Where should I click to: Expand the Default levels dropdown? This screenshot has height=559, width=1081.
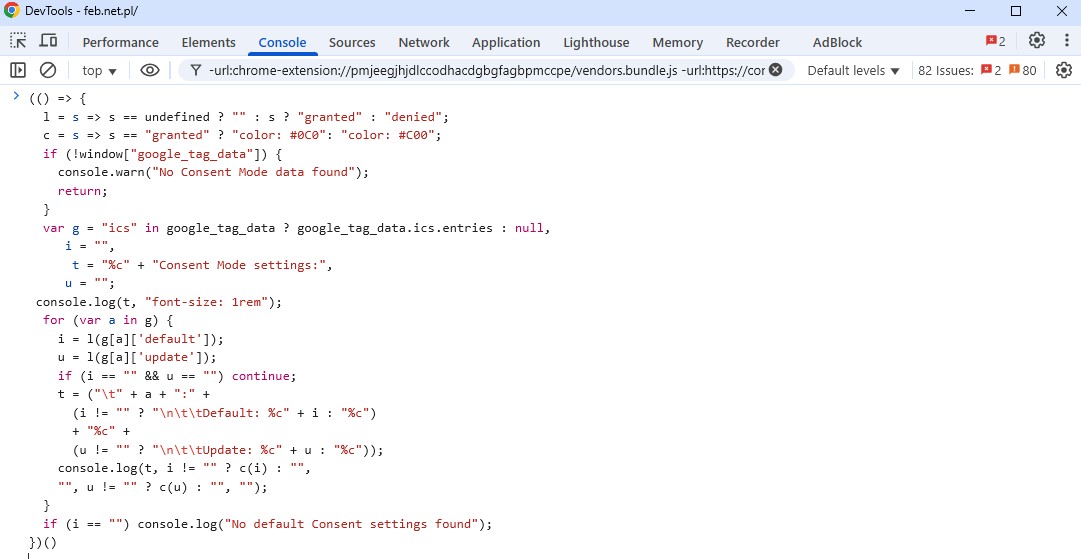click(x=853, y=70)
